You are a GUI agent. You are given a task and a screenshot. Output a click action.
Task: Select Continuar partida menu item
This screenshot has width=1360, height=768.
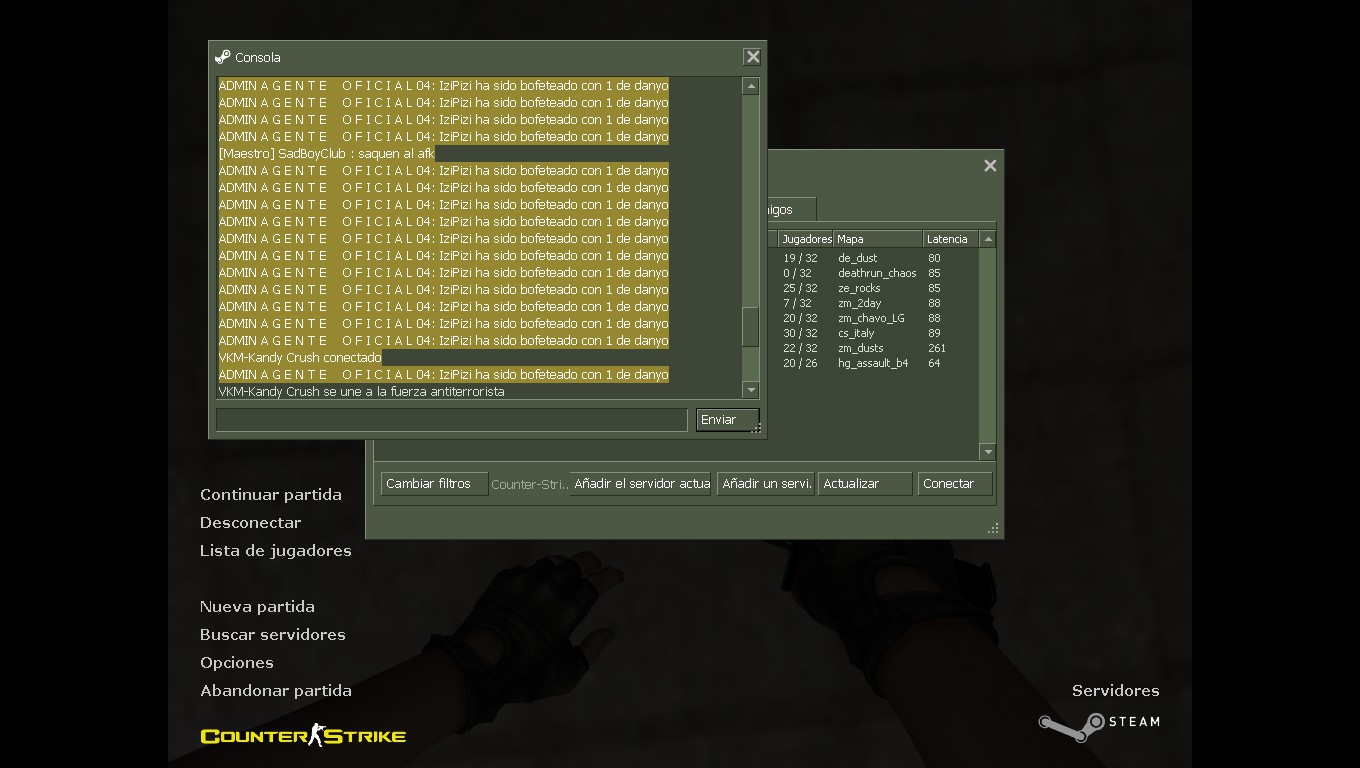(x=271, y=495)
